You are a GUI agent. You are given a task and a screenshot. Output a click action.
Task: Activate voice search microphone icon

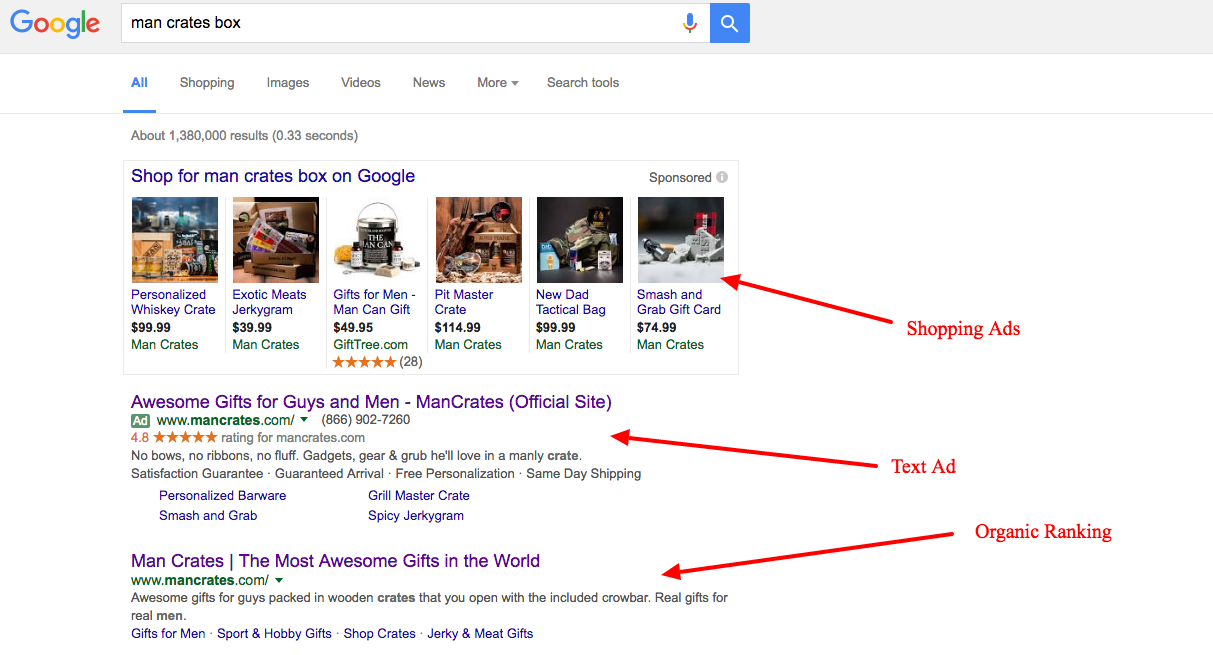pos(689,23)
